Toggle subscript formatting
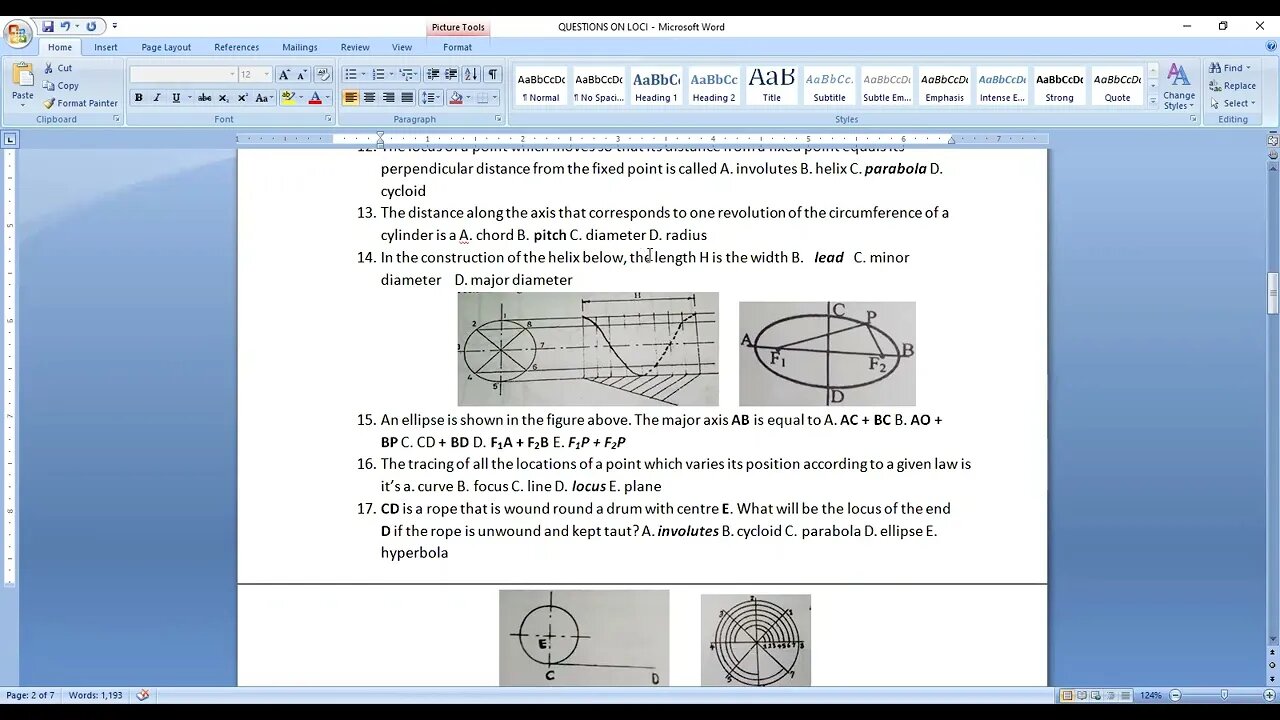The image size is (1280, 720). click(x=224, y=98)
